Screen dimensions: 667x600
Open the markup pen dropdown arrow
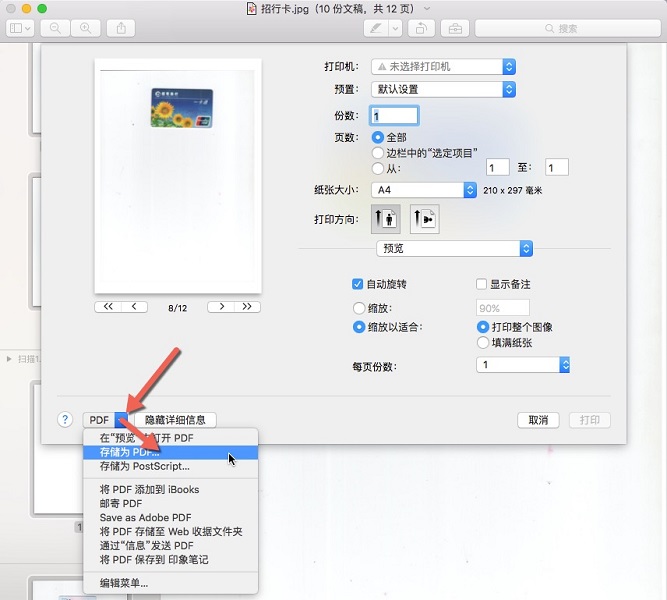[395, 29]
